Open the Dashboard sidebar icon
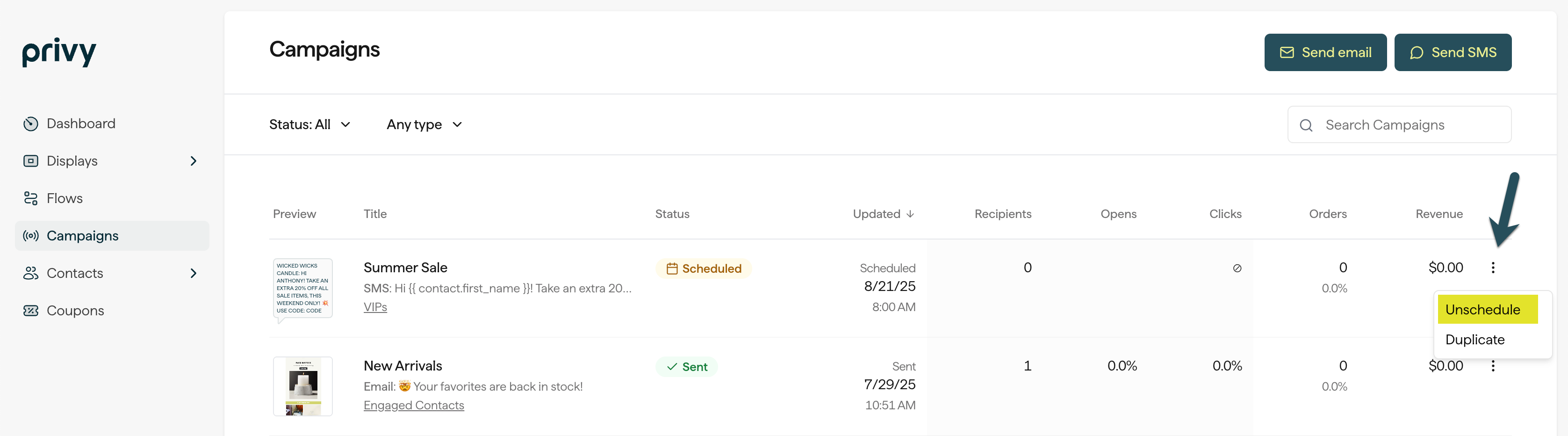This screenshot has height=436, width=1568. [30, 124]
